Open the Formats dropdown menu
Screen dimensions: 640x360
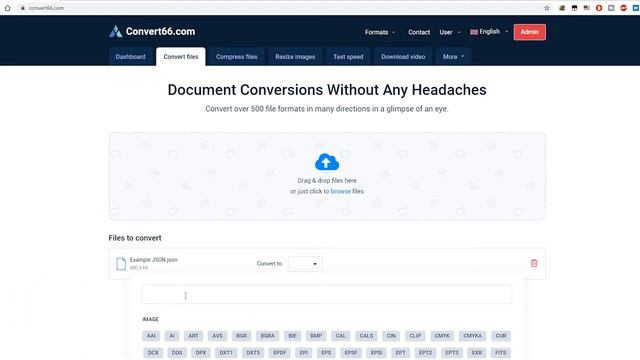tap(380, 32)
